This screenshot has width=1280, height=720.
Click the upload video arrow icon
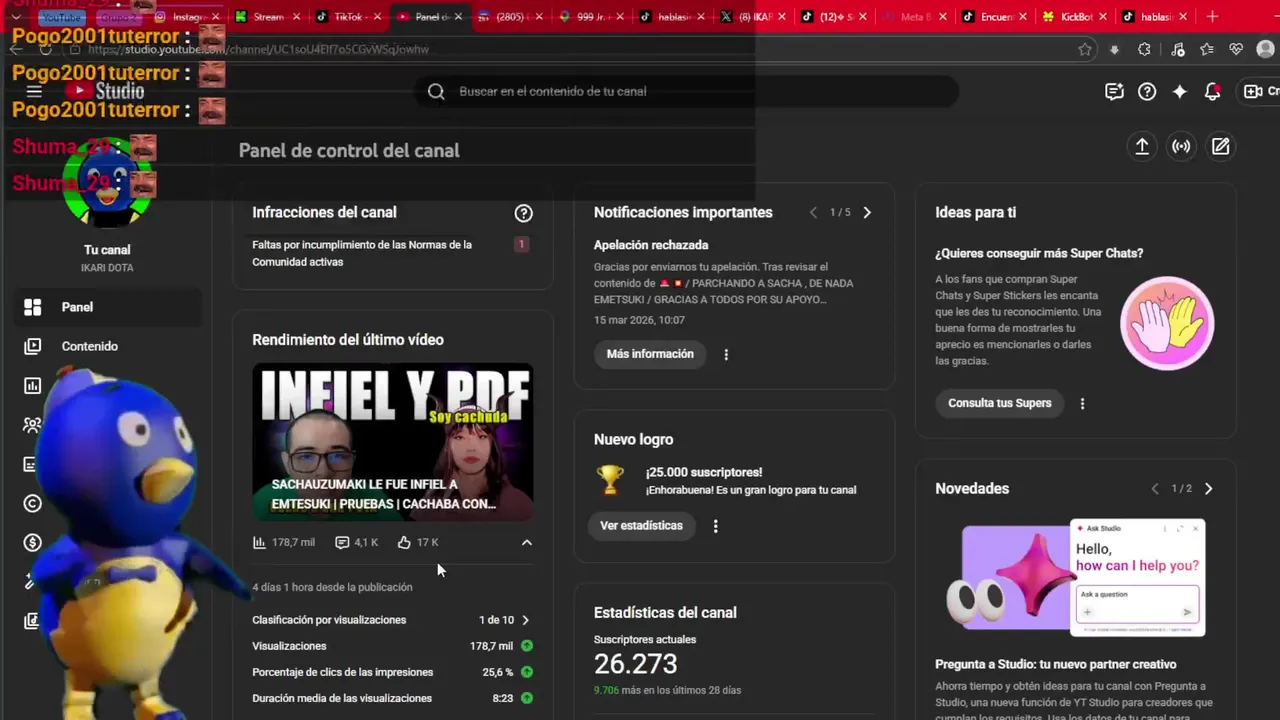pyautogui.click(x=1142, y=146)
